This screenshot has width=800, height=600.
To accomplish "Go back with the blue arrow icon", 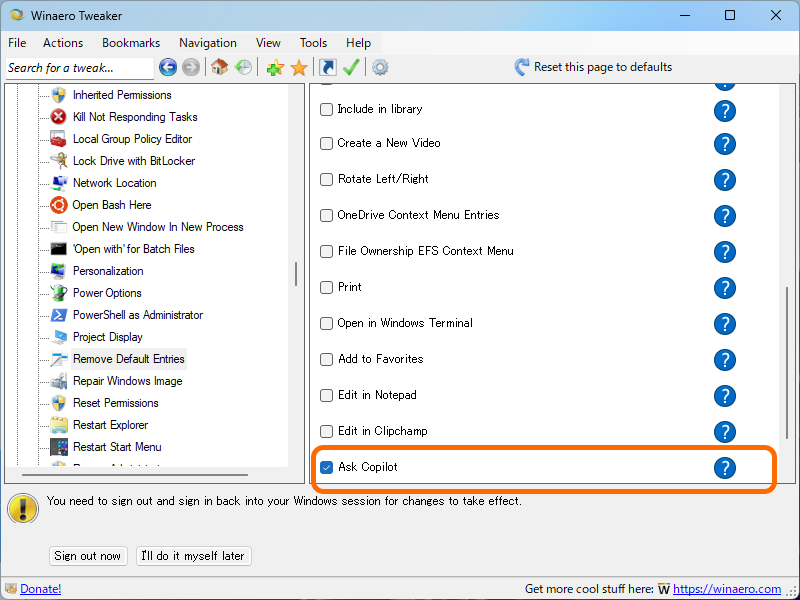I will 168,67.
